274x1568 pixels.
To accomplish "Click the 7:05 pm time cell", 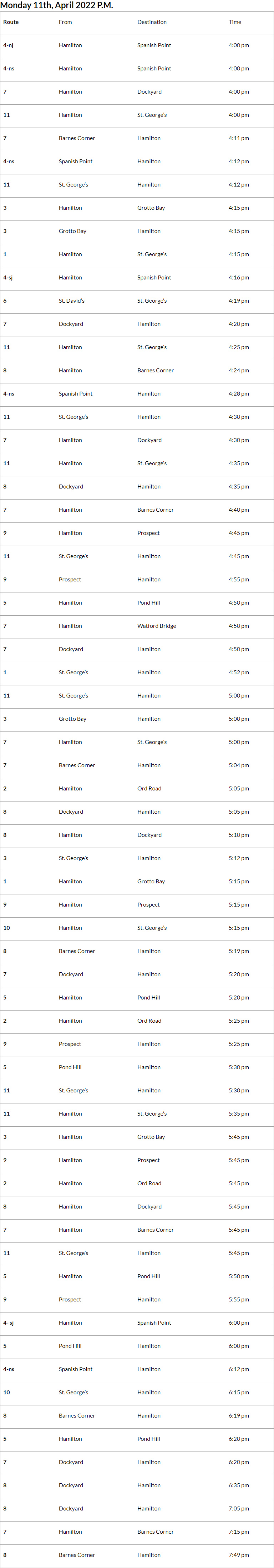I will pos(239,1508).
